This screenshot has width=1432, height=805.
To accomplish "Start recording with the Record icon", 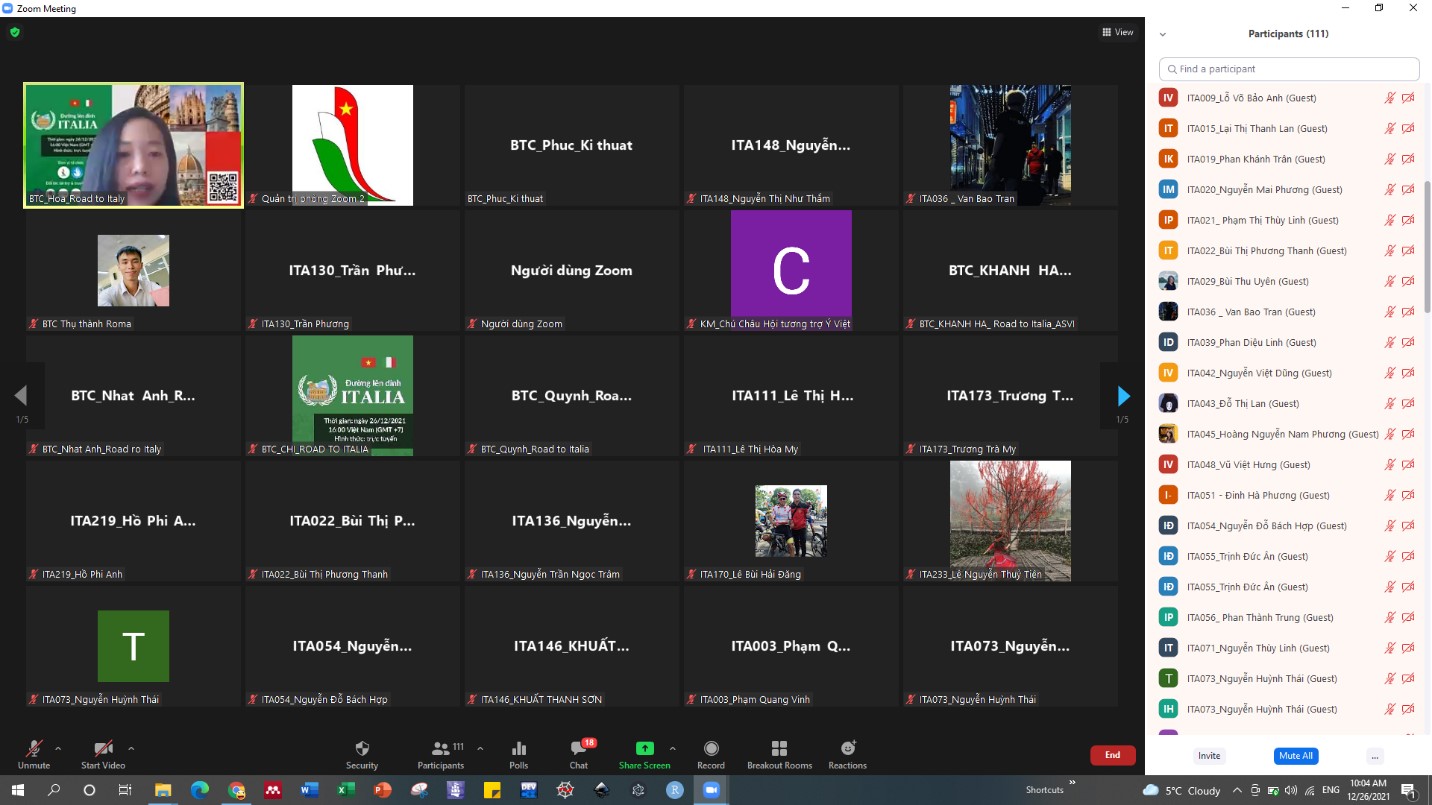I will point(711,749).
